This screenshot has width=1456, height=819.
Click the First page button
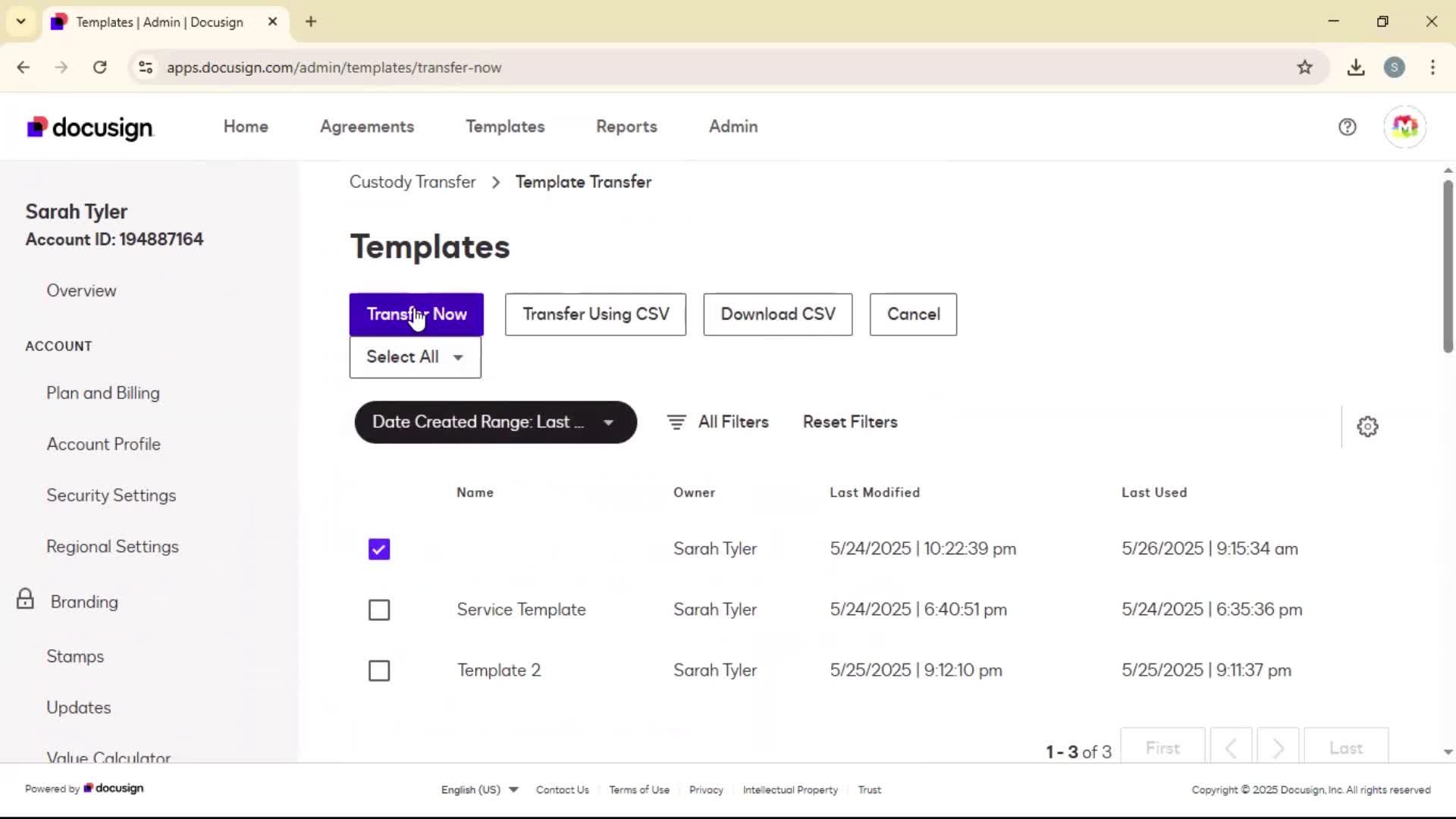[1163, 748]
